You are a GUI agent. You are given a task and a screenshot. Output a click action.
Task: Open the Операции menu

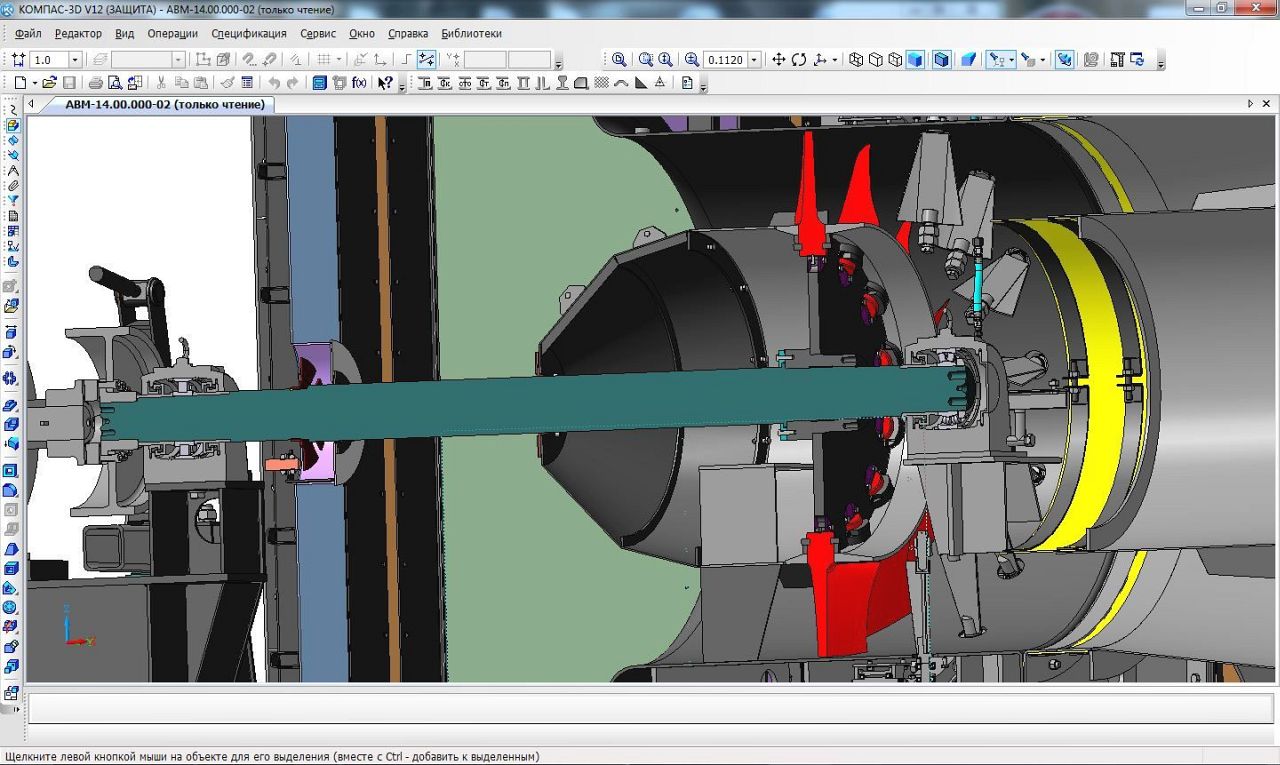tap(172, 33)
